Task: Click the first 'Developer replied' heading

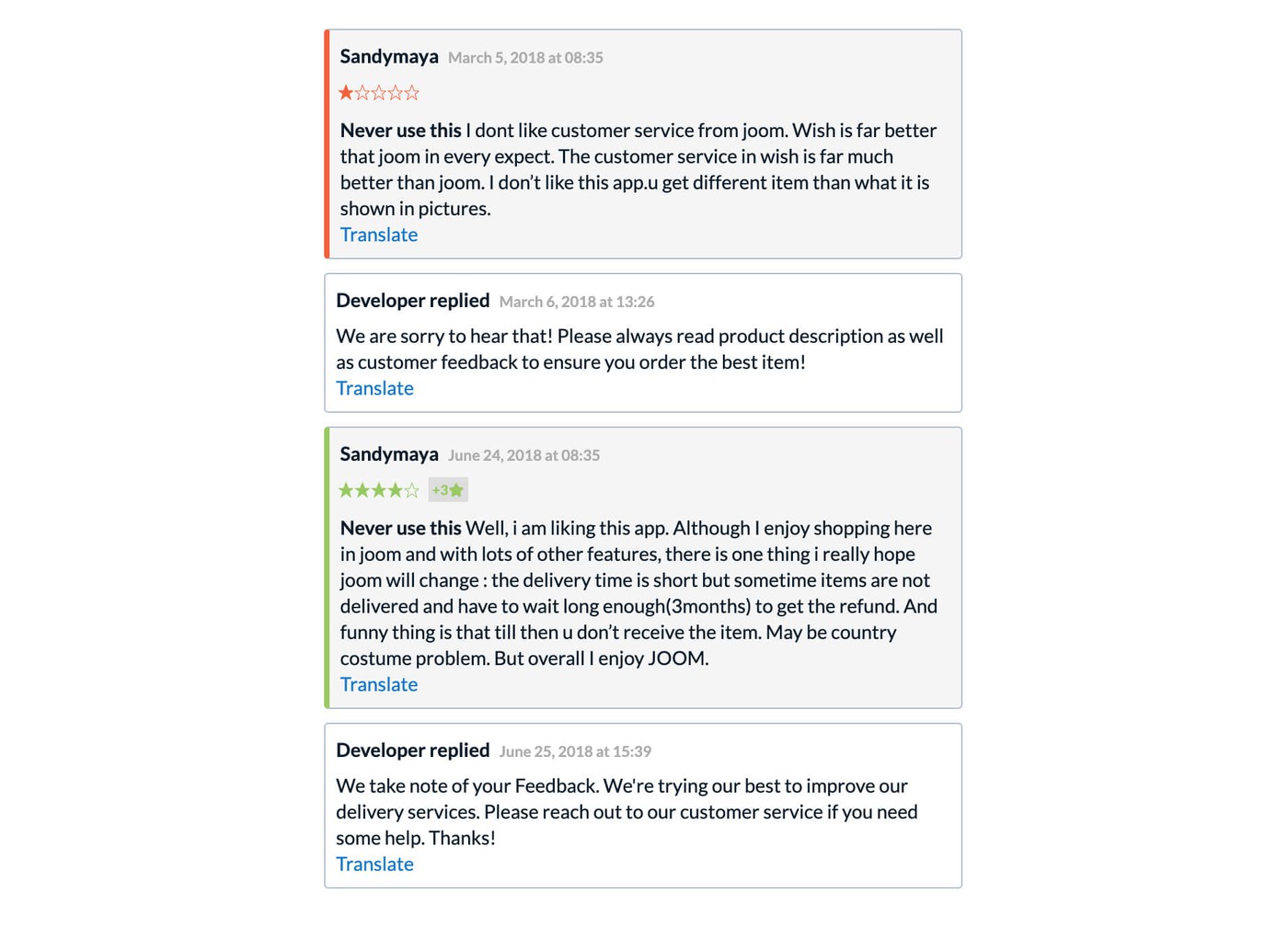Action: click(412, 301)
